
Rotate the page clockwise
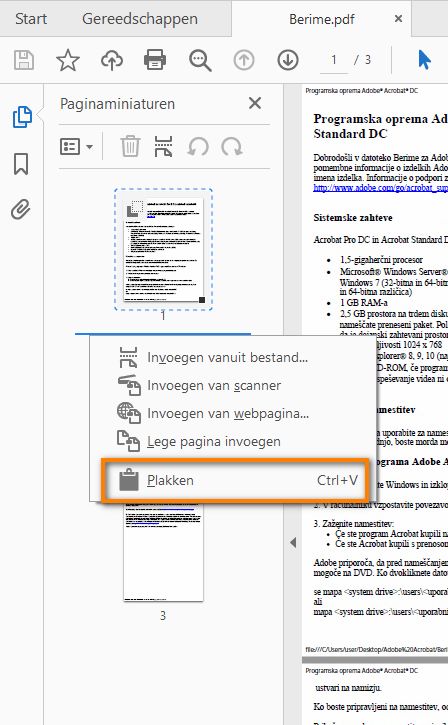[x=232, y=147]
